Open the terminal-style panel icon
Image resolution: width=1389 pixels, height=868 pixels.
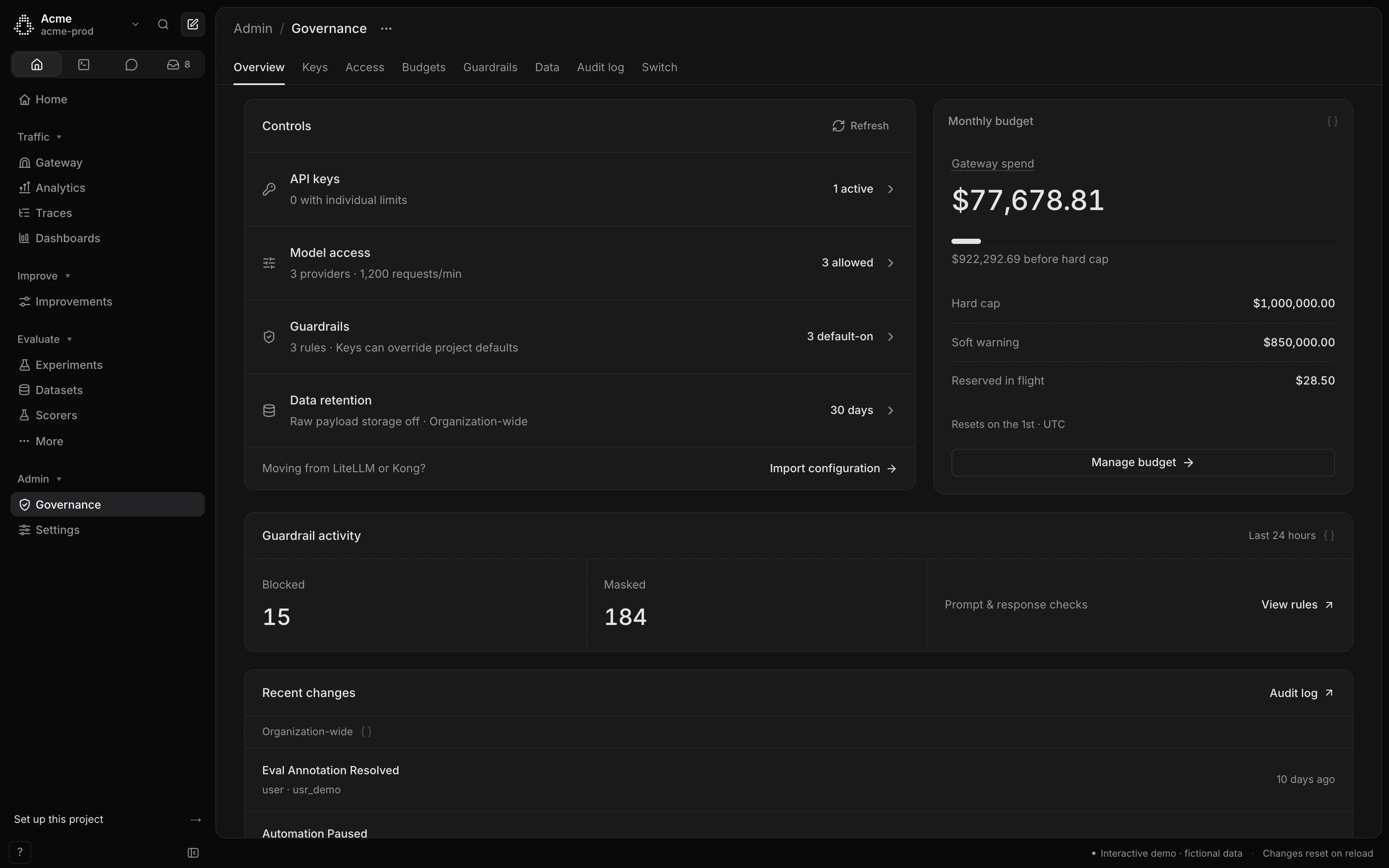[x=84, y=64]
